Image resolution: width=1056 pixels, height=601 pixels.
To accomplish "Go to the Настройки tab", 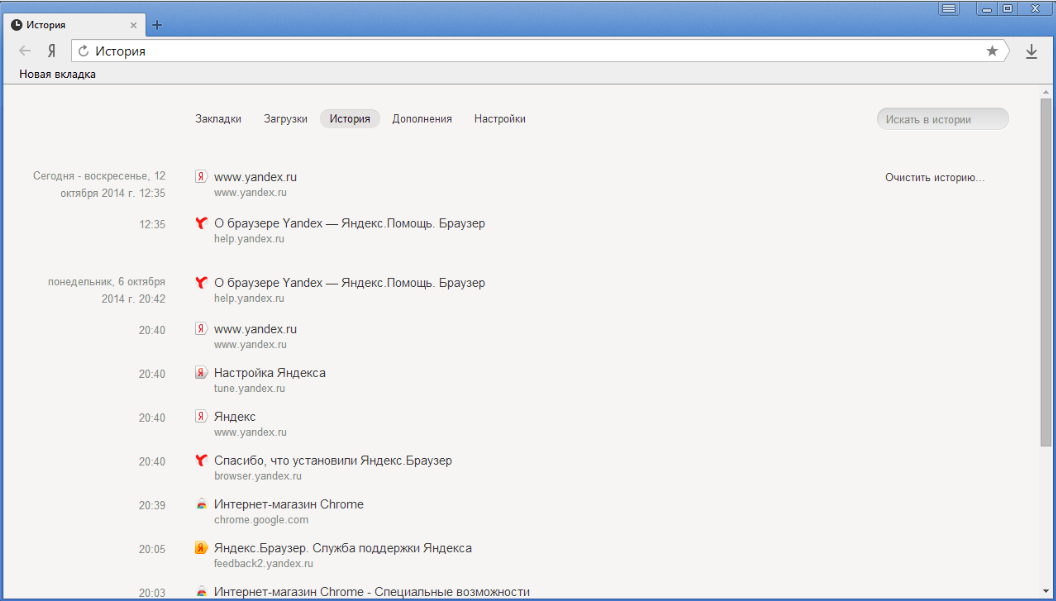I will [499, 119].
